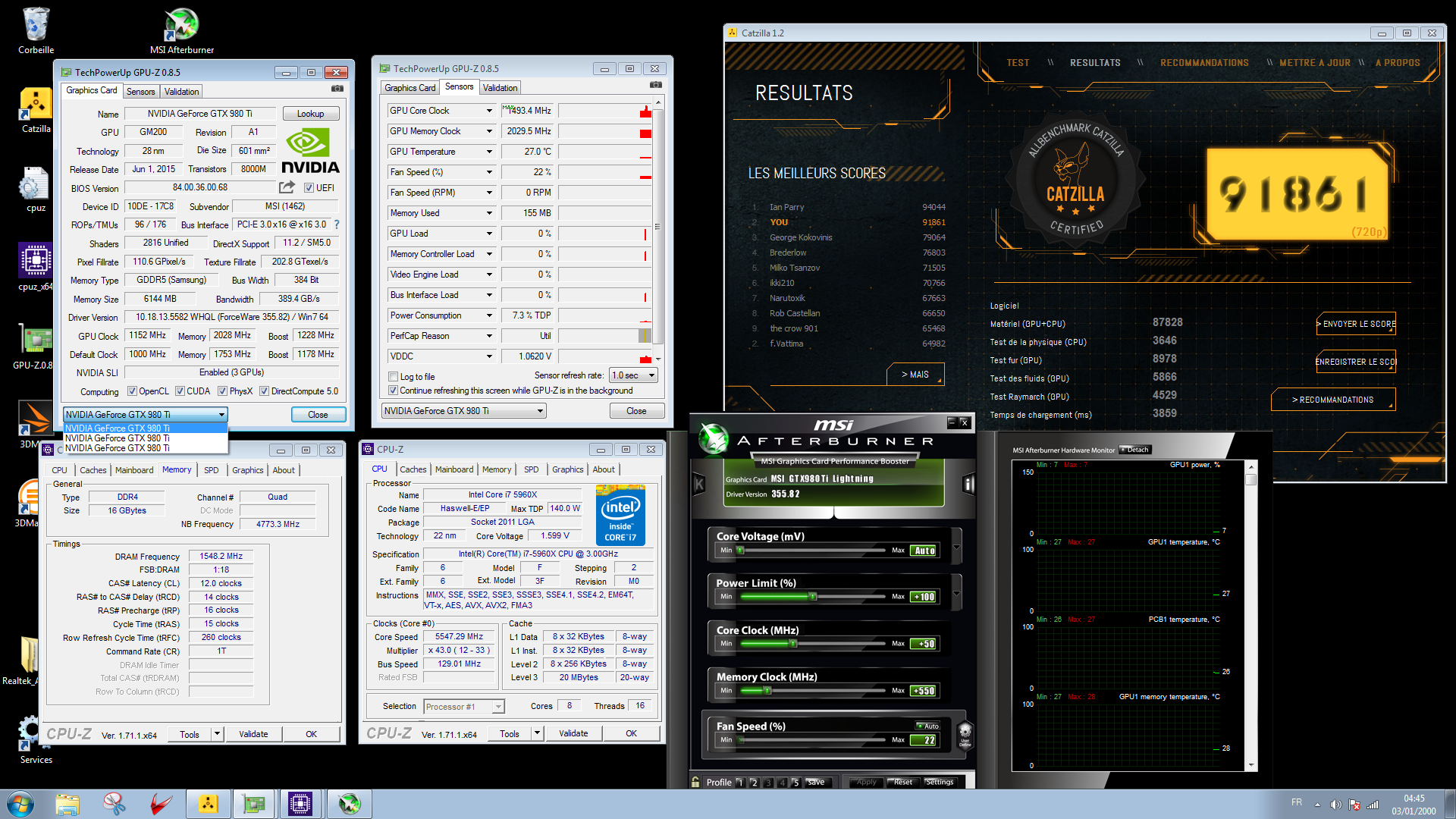Click the Afterburner Kombustor 'K' side button
This screenshot has width=1456, height=819.
(699, 484)
